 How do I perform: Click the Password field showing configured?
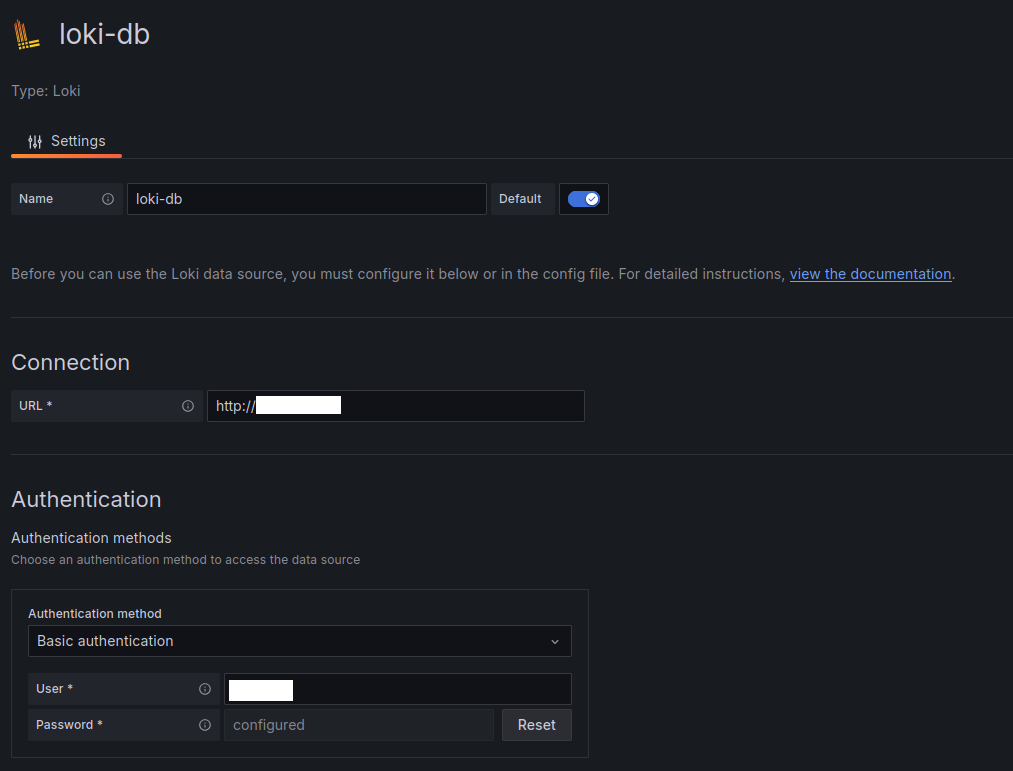click(359, 724)
